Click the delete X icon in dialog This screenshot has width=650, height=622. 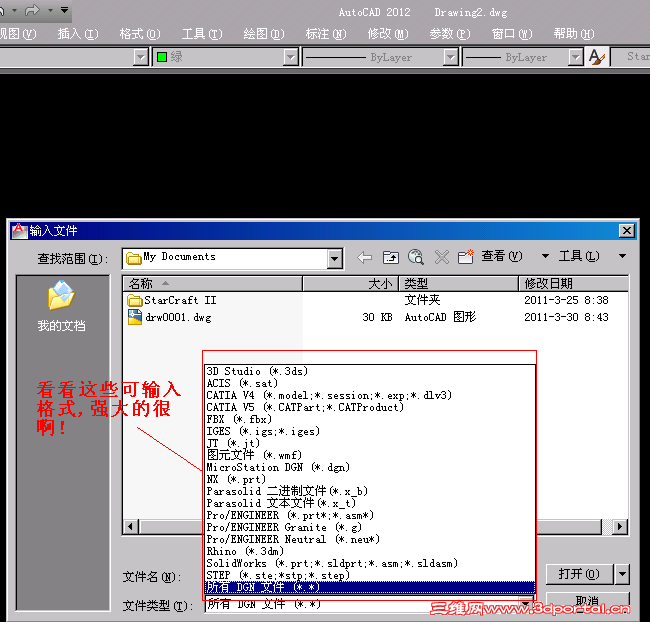coord(442,258)
